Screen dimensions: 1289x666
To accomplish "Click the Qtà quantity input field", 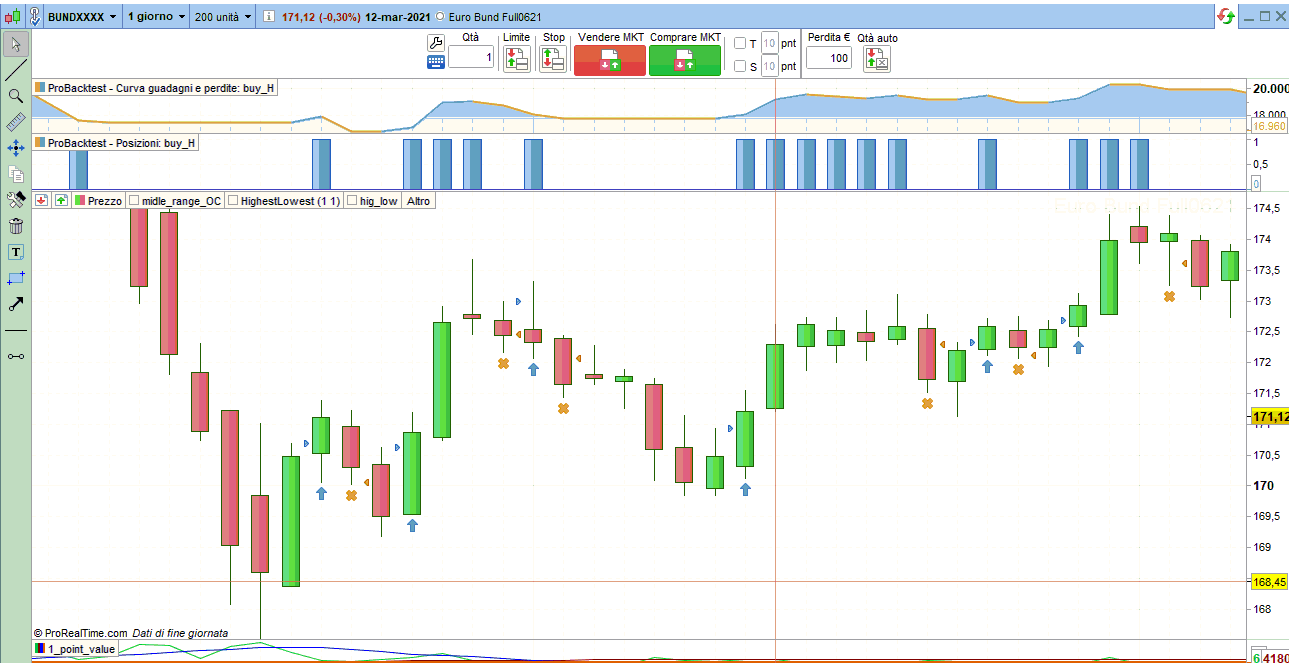I will click(471, 58).
